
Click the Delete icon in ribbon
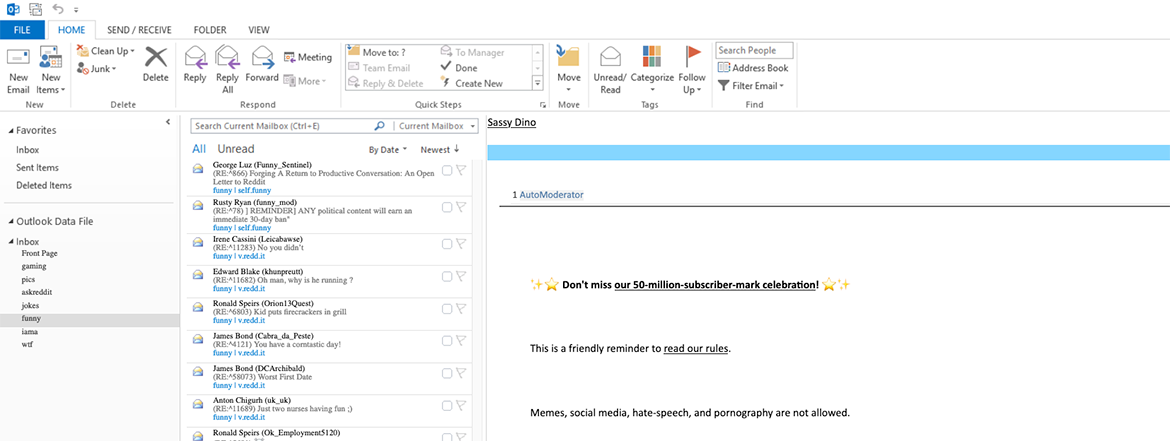155,59
